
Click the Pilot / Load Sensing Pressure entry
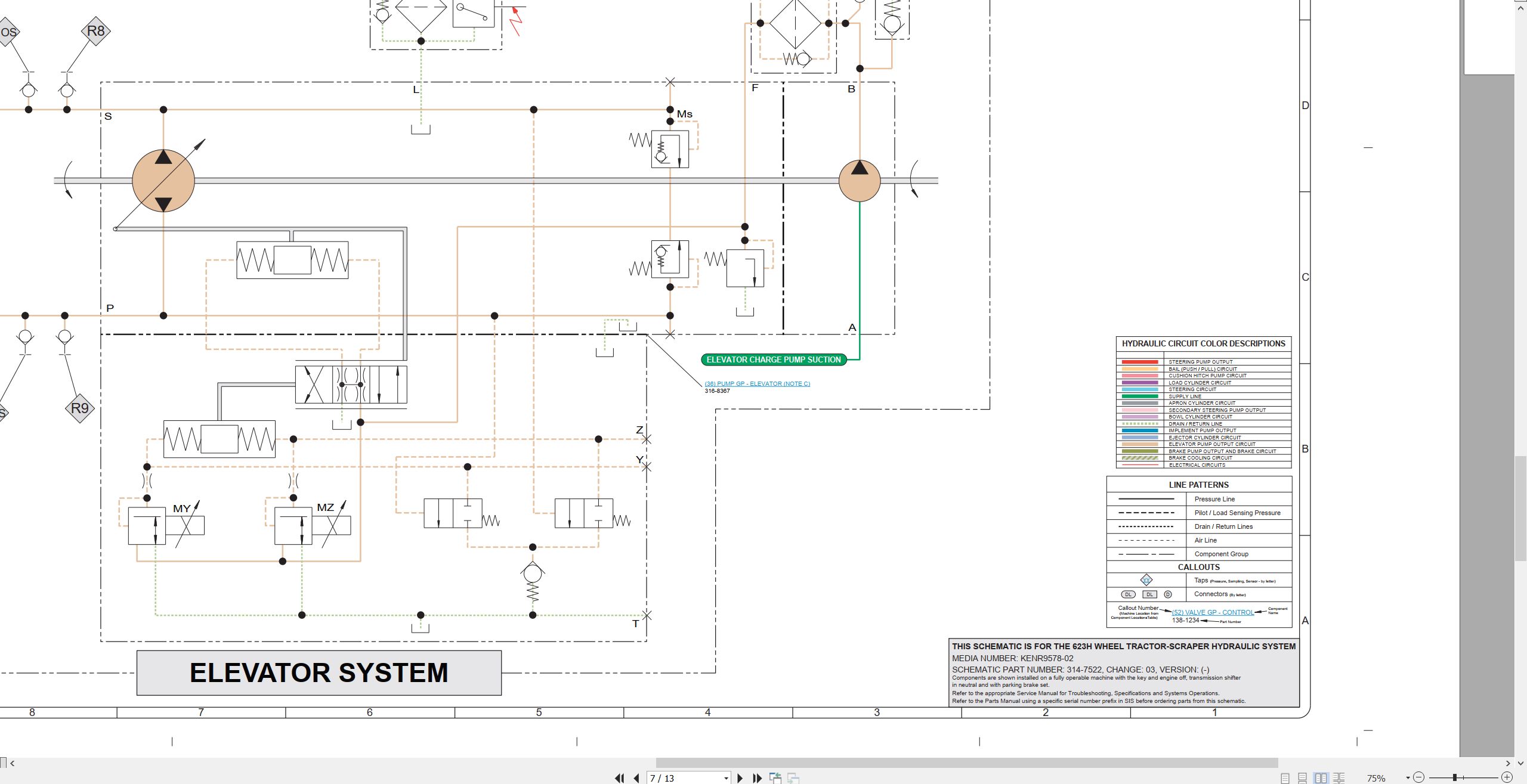coord(1238,513)
